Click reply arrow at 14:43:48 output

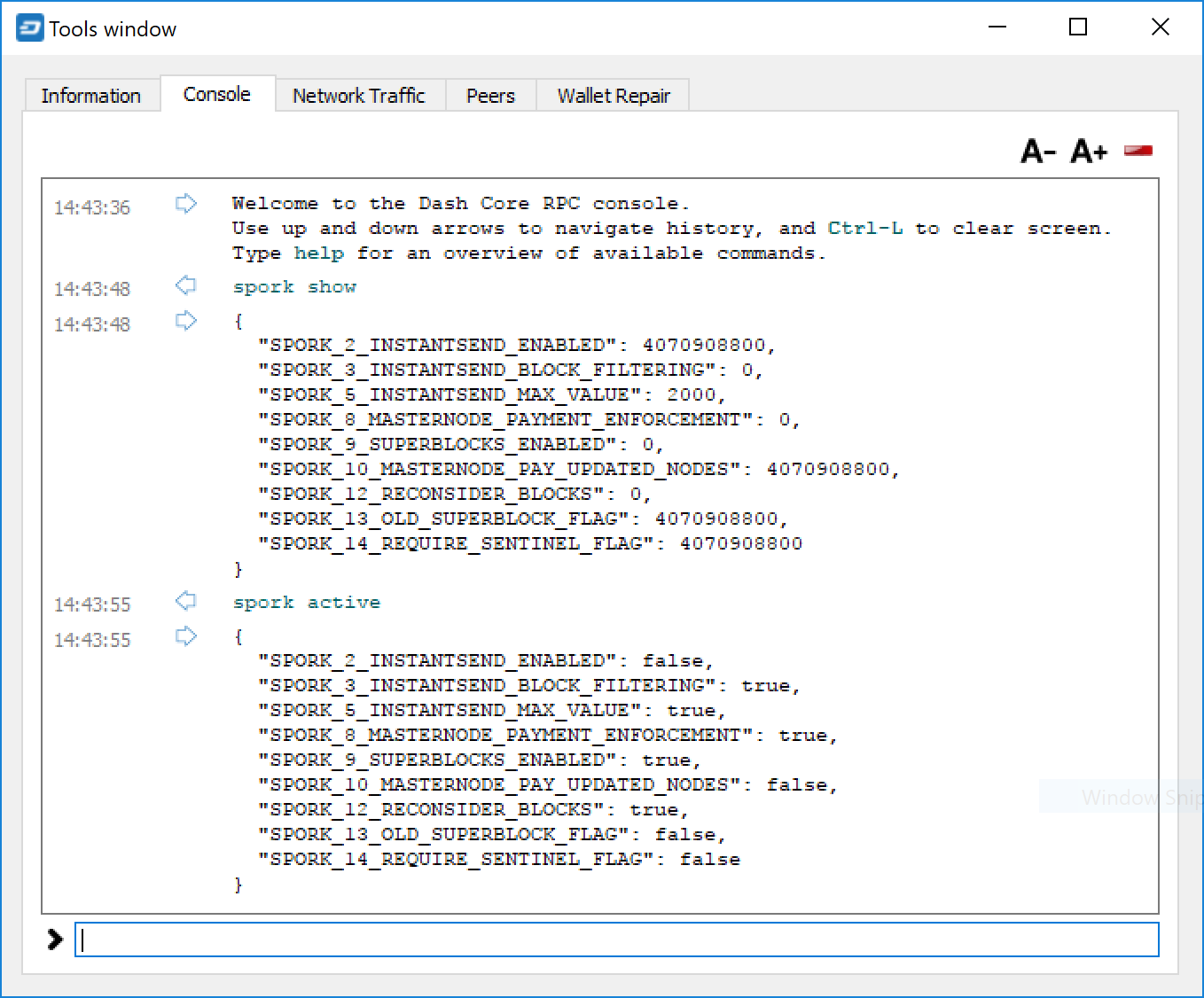coord(186,321)
